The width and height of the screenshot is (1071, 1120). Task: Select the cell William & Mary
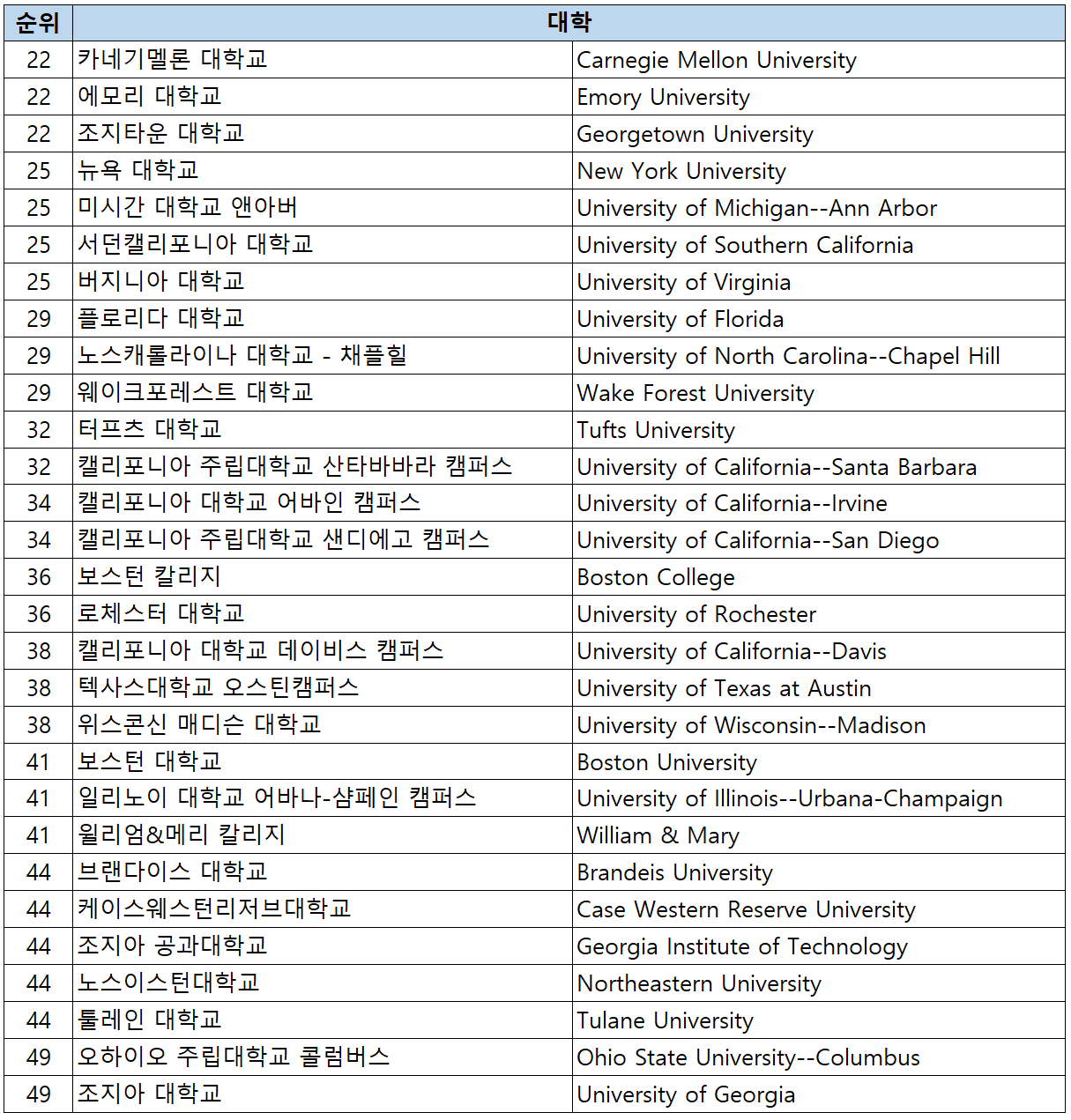(x=819, y=835)
